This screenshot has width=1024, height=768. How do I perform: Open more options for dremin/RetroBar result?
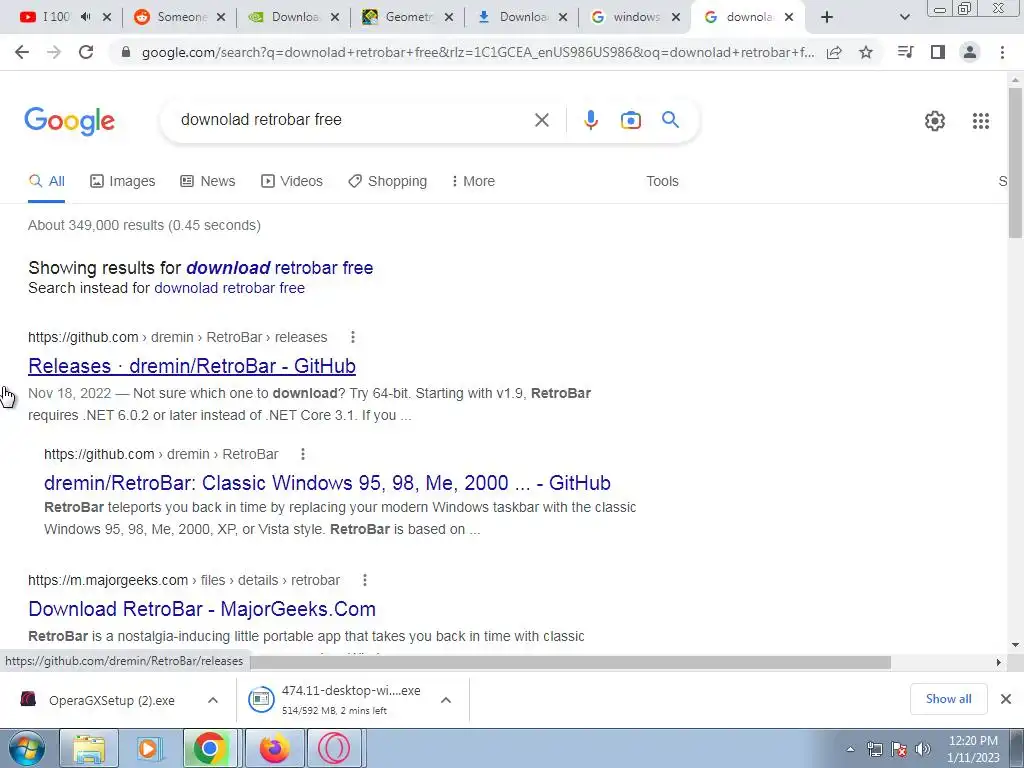[x=302, y=454]
